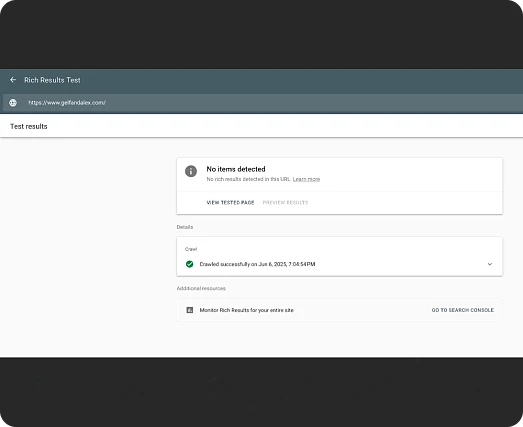
Task: Select the Test results tab
Action: (29, 126)
